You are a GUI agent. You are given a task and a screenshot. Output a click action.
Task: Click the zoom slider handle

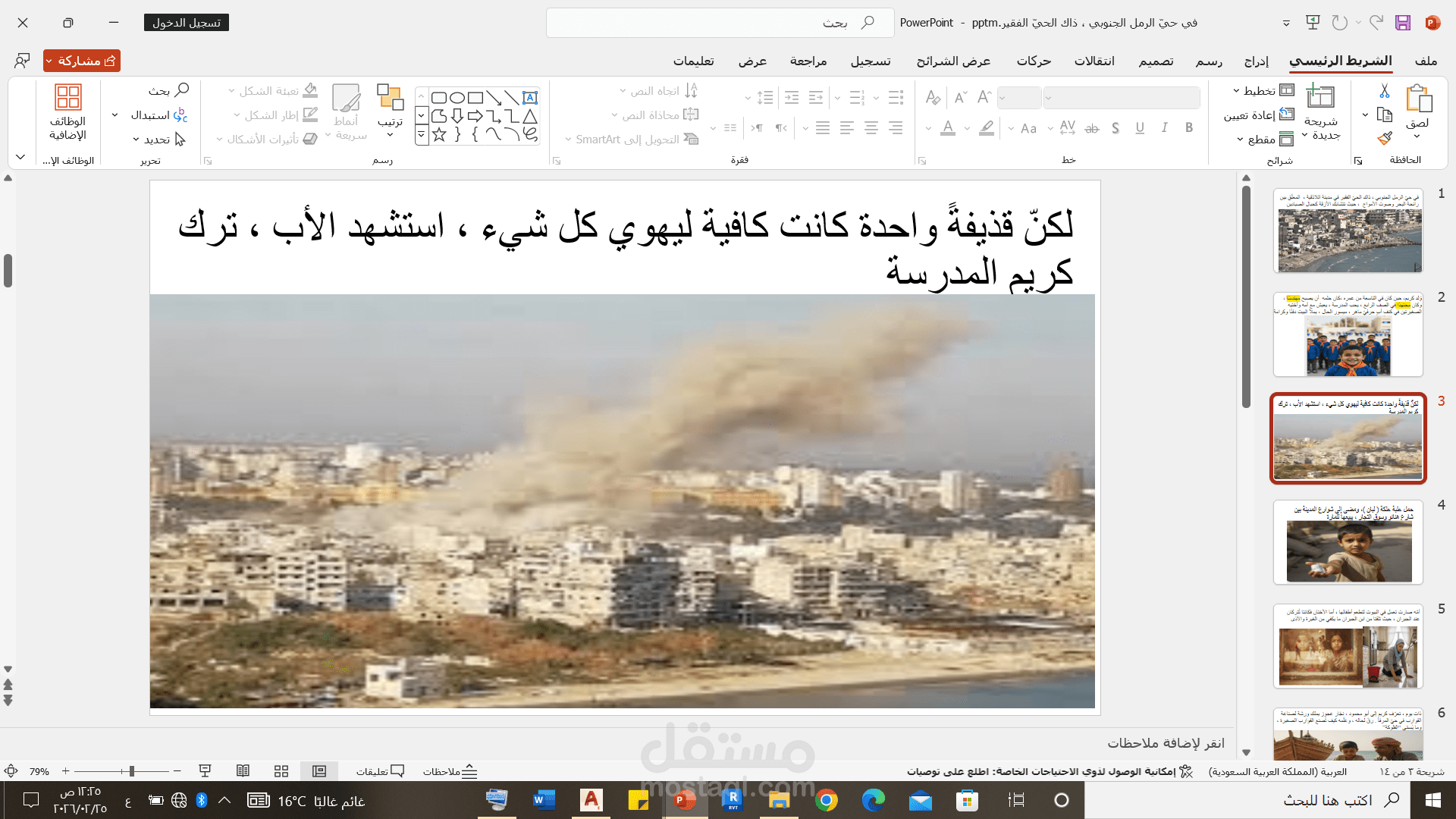tap(132, 771)
